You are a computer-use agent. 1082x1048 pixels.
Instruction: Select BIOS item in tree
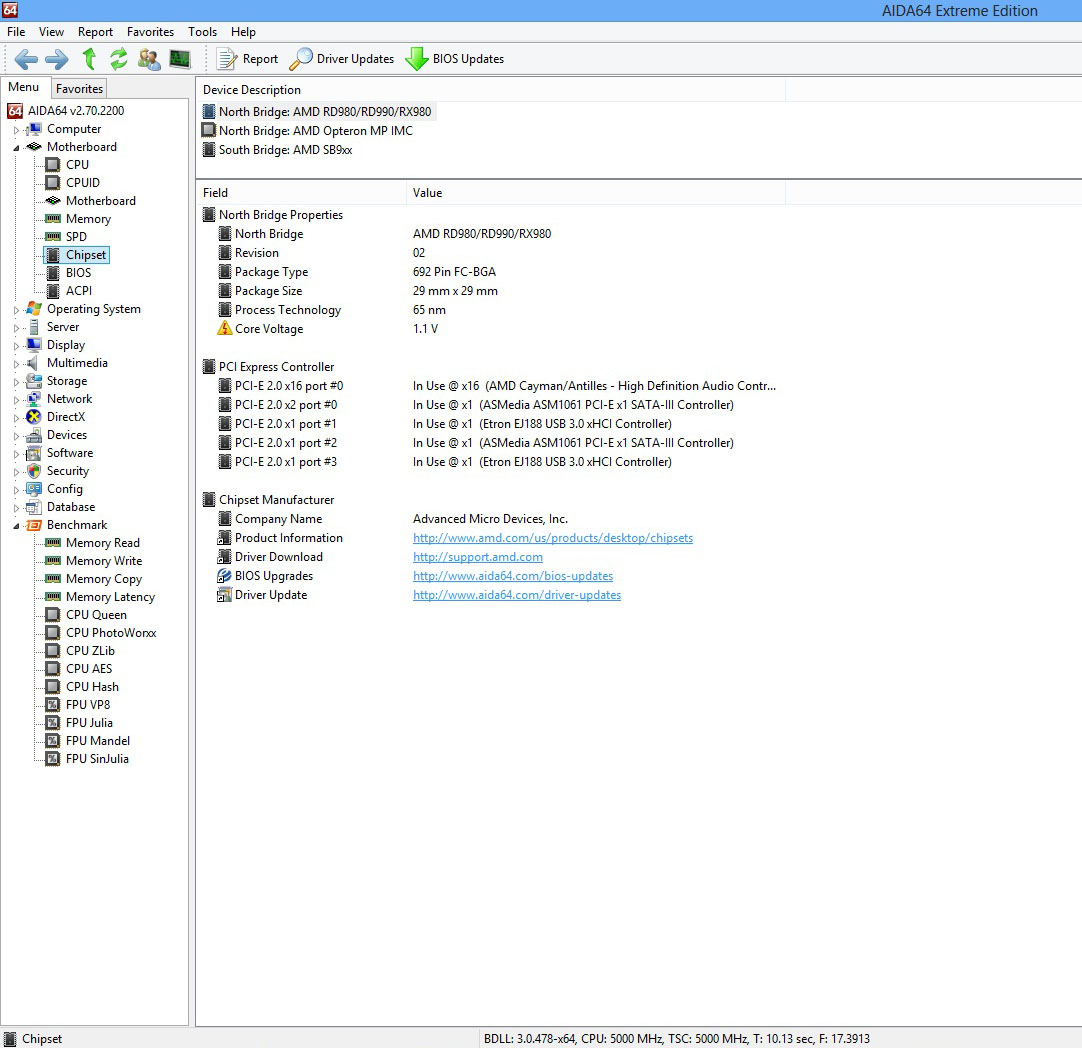78,273
